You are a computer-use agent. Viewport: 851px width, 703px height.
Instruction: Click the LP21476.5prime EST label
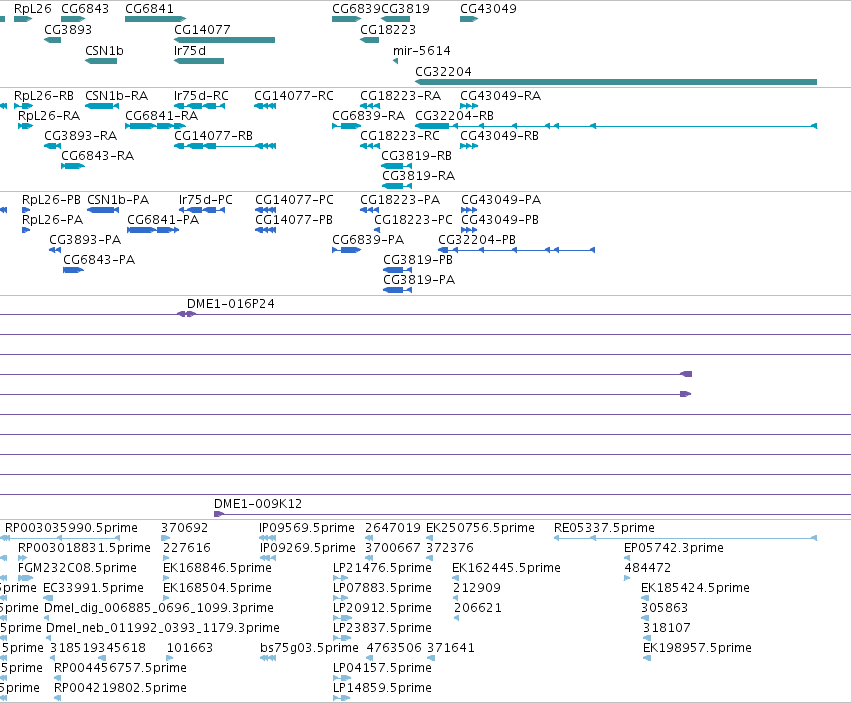[382, 568]
